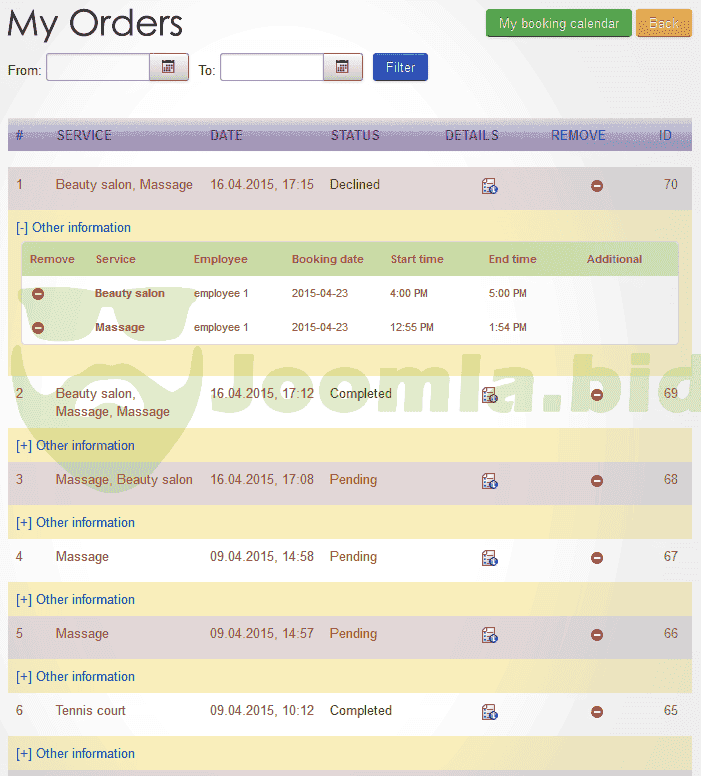The image size is (701, 776).
Task: Open the From date calendar picker
Action: coord(168,67)
